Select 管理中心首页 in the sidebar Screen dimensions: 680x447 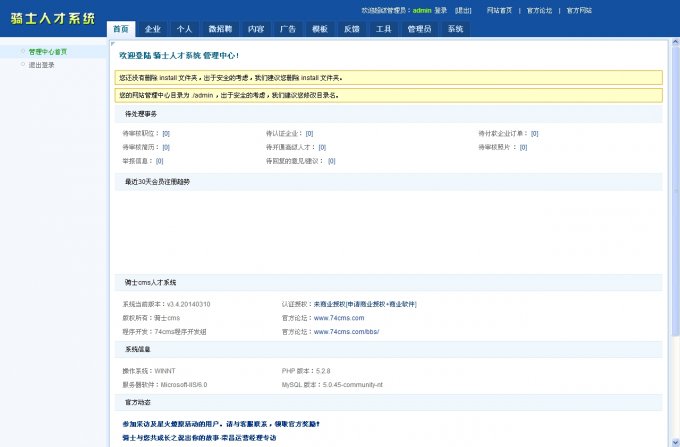[48, 52]
